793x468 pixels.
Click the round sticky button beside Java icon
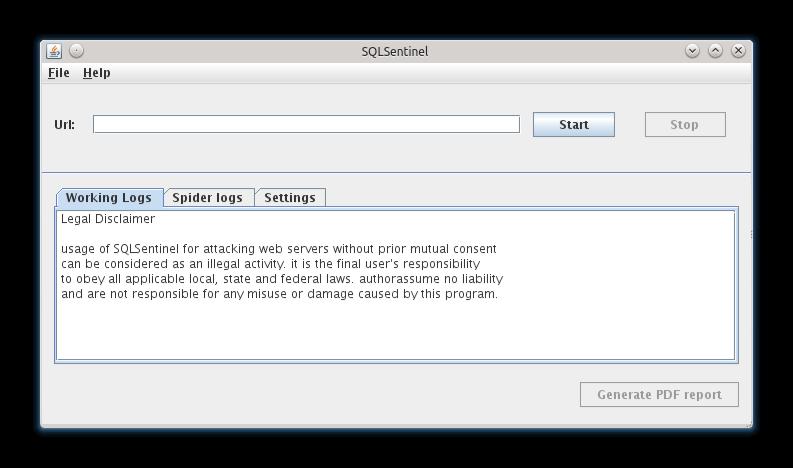[77, 51]
